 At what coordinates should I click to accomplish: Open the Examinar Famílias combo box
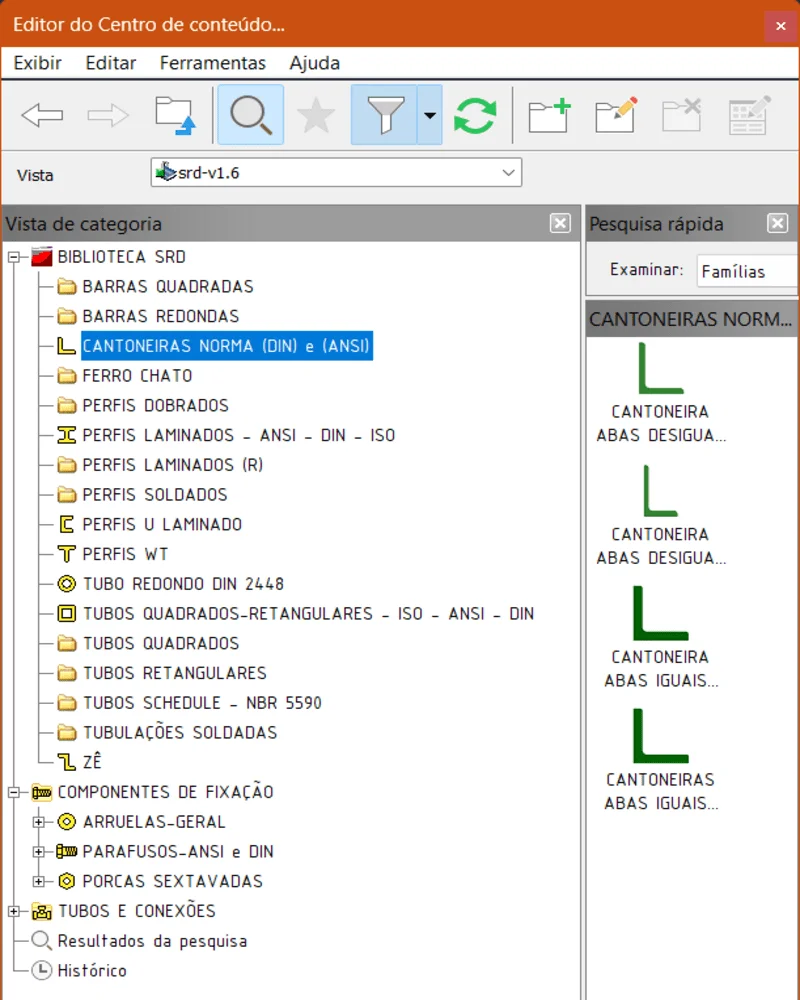pyautogui.click(x=746, y=271)
